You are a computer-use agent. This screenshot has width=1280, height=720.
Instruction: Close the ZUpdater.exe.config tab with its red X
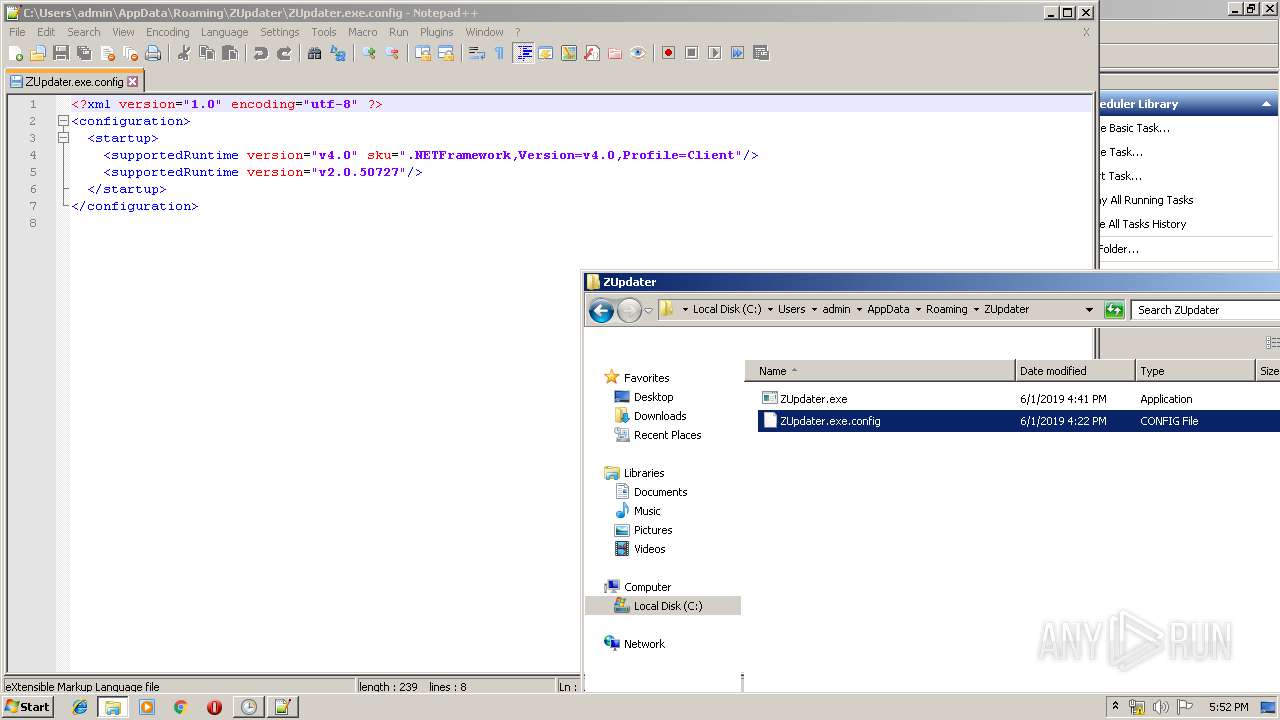coord(133,82)
